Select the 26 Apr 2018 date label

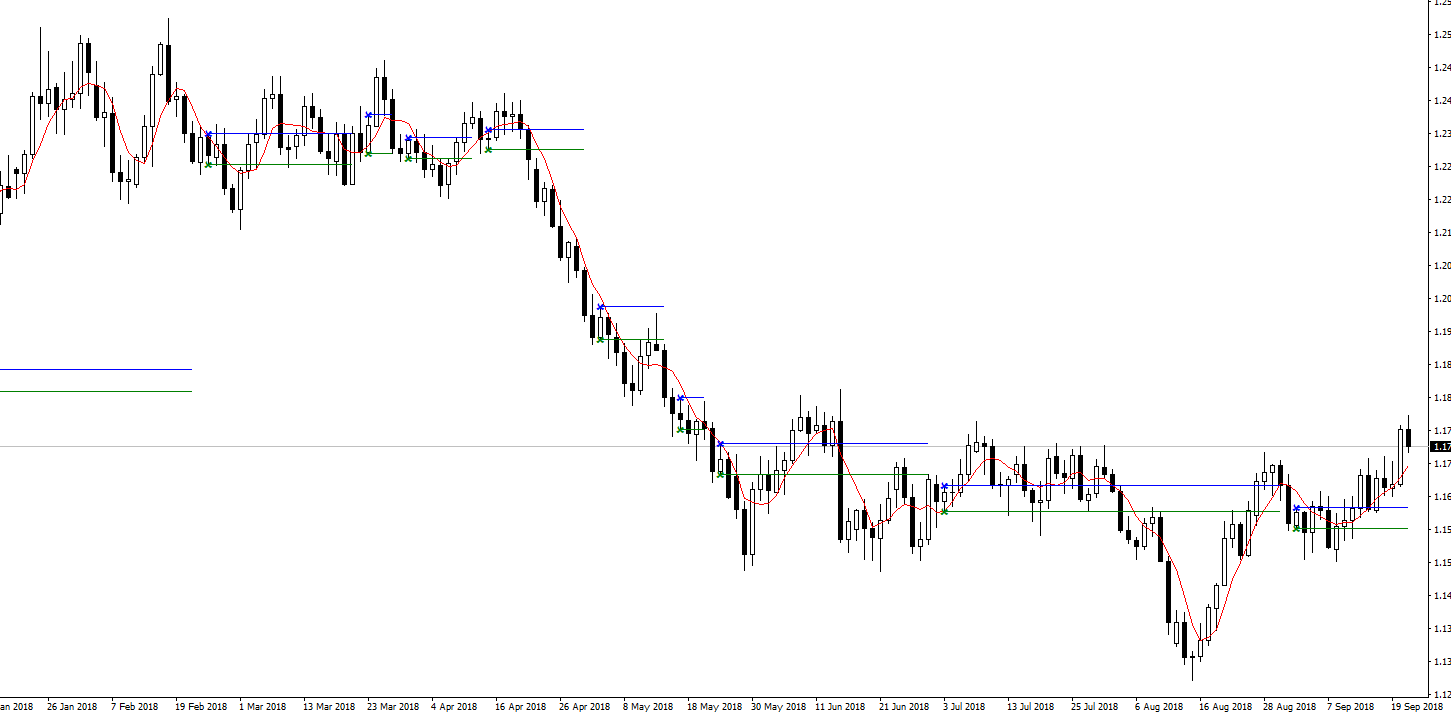584,707
